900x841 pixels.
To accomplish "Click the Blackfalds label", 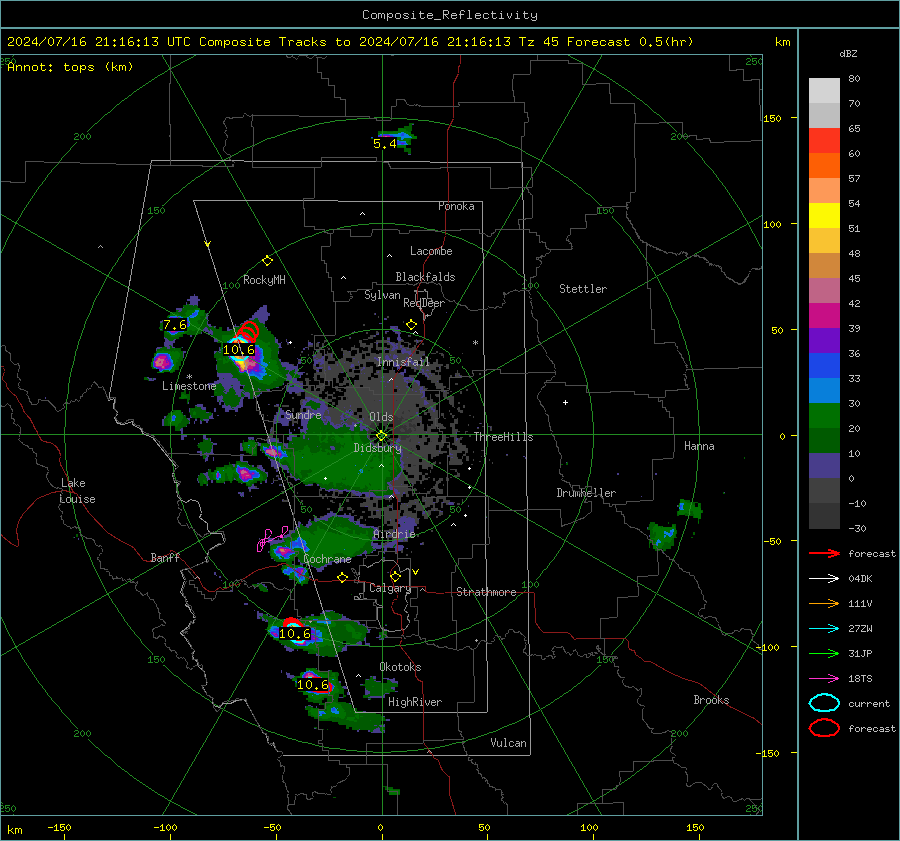I will (425, 277).
